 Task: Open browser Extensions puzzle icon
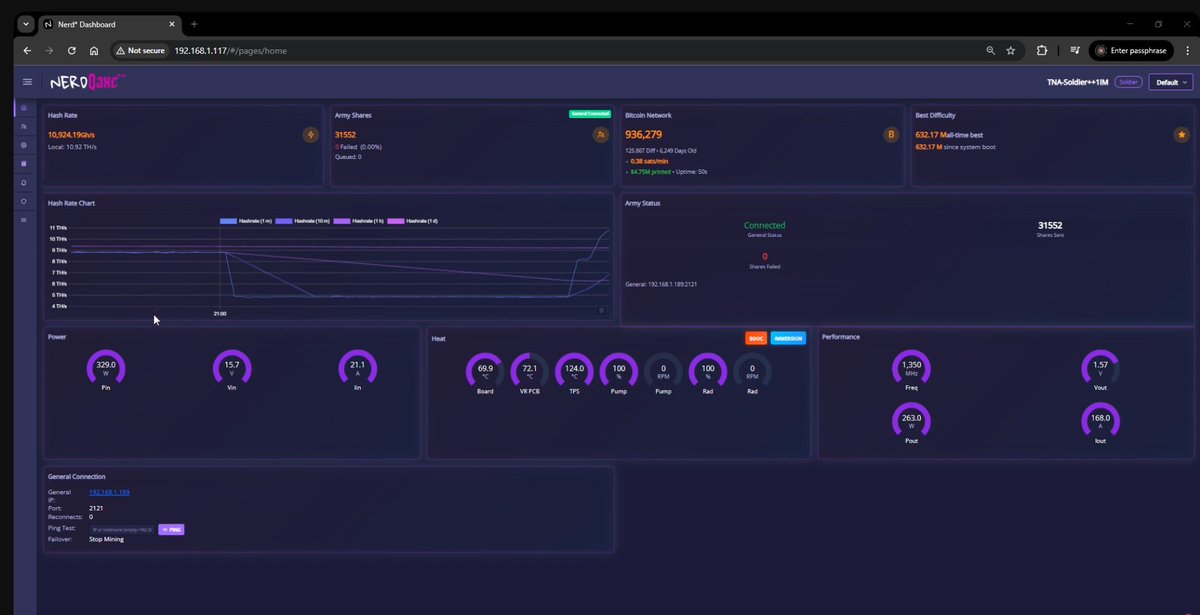point(1042,50)
